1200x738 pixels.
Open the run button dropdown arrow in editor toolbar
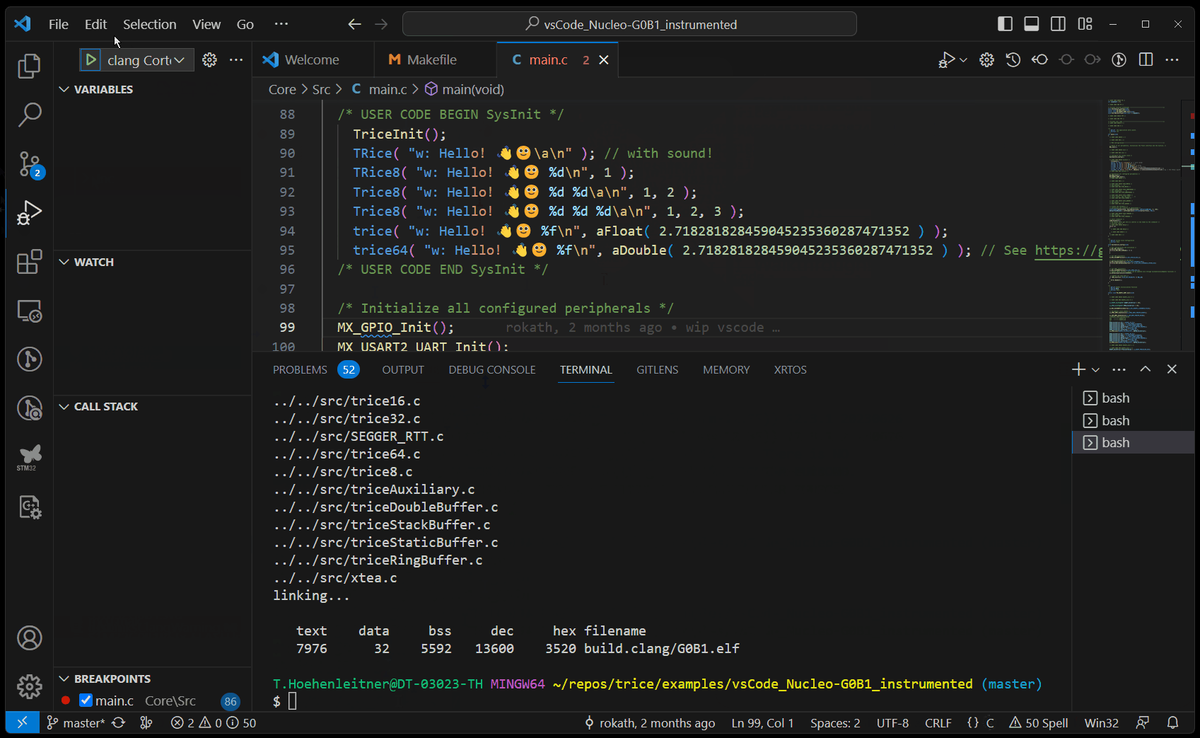click(x=963, y=60)
